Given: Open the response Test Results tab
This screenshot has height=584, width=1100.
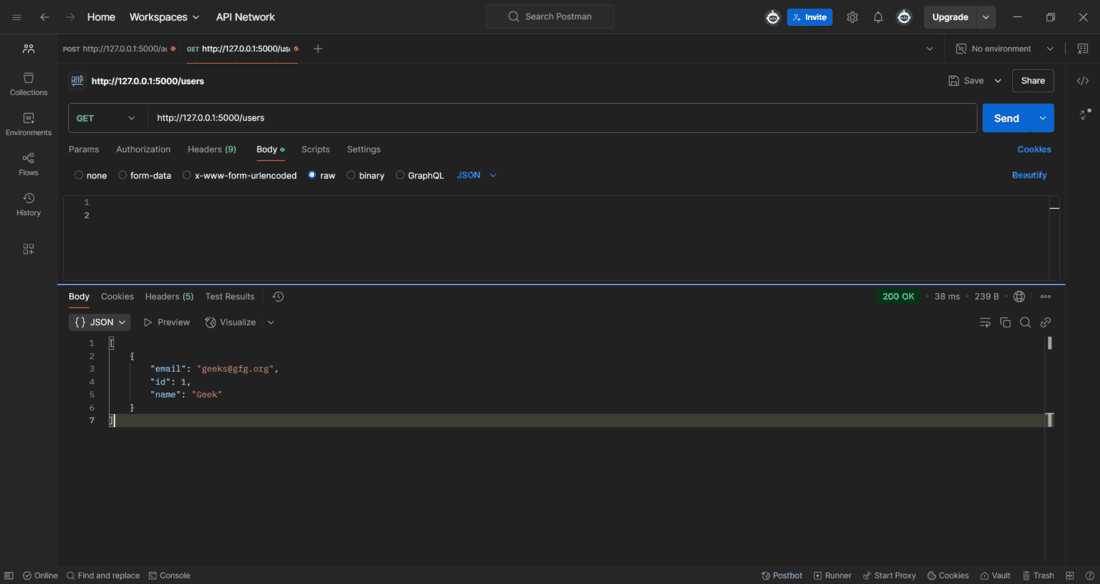Looking at the screenshot, I should pyautogui.click(x=230, y=296).
